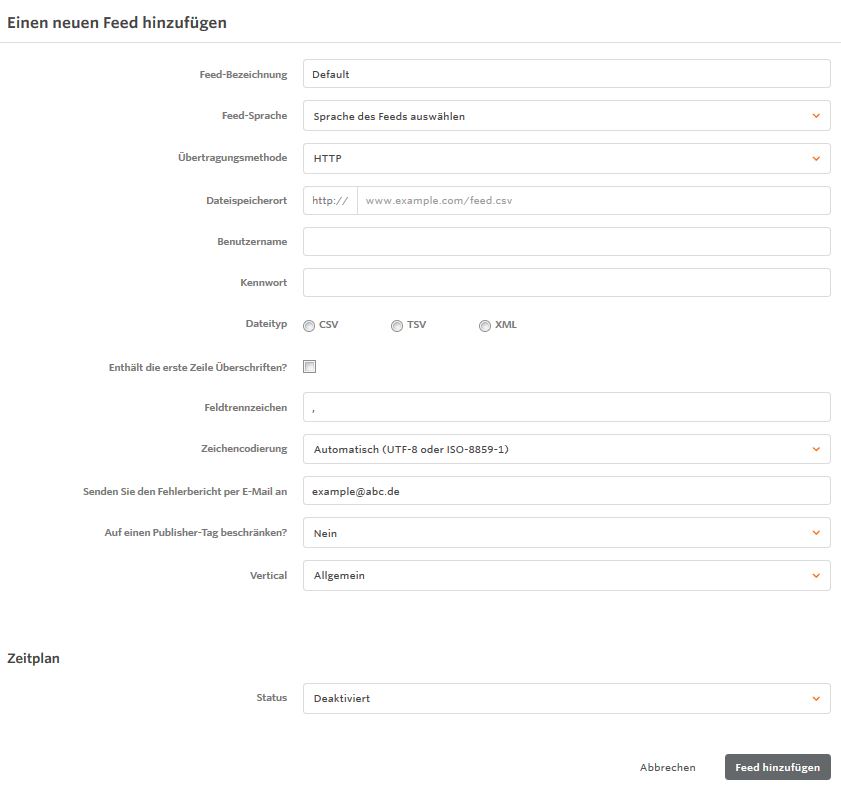This screenshot has width=841, height=802.
Task: Click the Feed hinzufügen button
Action: (x=778, y=767)
